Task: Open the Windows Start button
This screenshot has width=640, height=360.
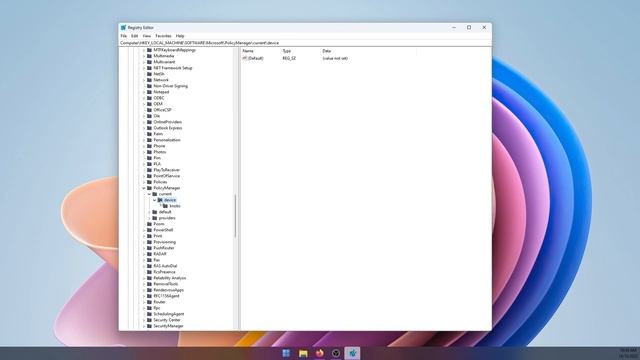Action: [x=287, y=353]
